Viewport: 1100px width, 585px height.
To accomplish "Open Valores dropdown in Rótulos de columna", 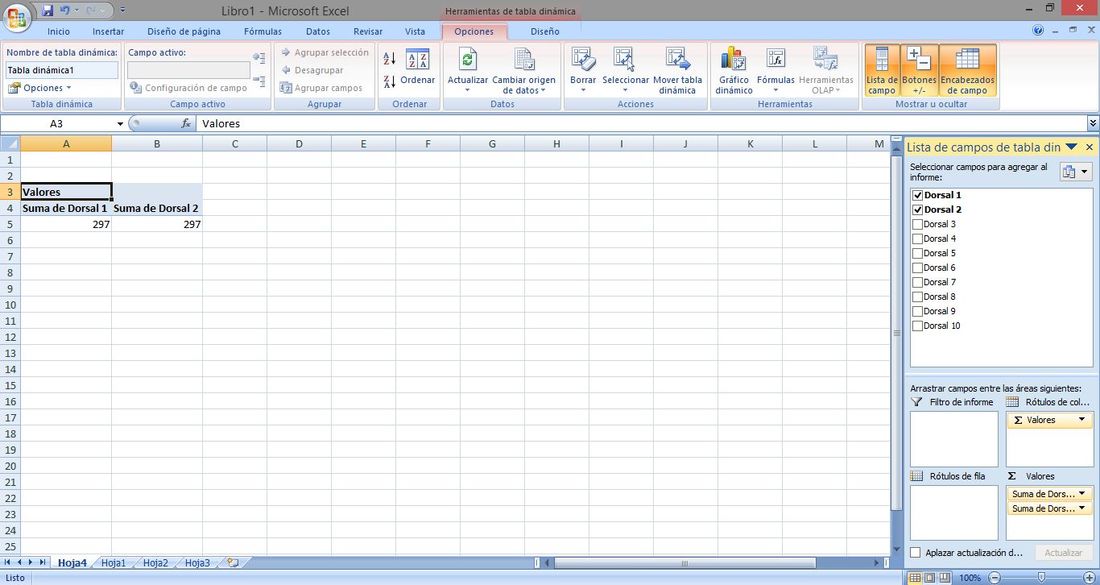I will click(x=1082, y=419).
